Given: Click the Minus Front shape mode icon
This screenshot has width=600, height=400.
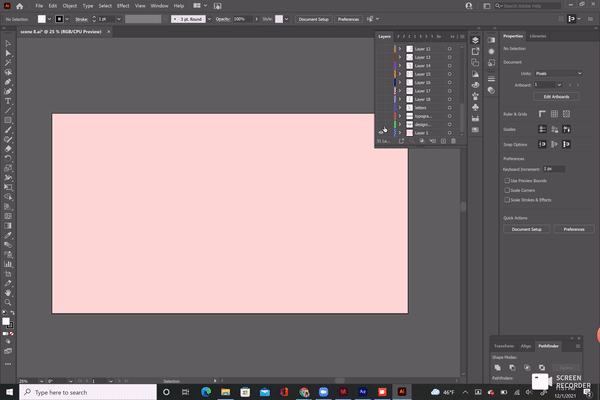Looking at the screenshot, I should pos(512,367).
